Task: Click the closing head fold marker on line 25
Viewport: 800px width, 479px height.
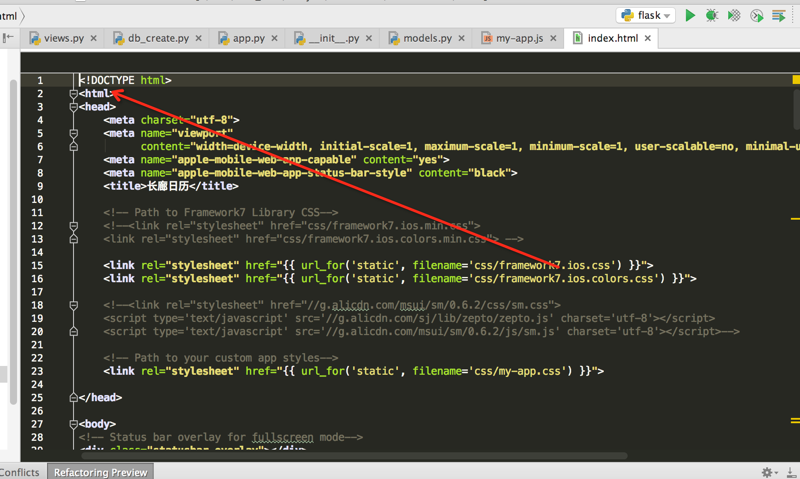Action: point(73,398)
